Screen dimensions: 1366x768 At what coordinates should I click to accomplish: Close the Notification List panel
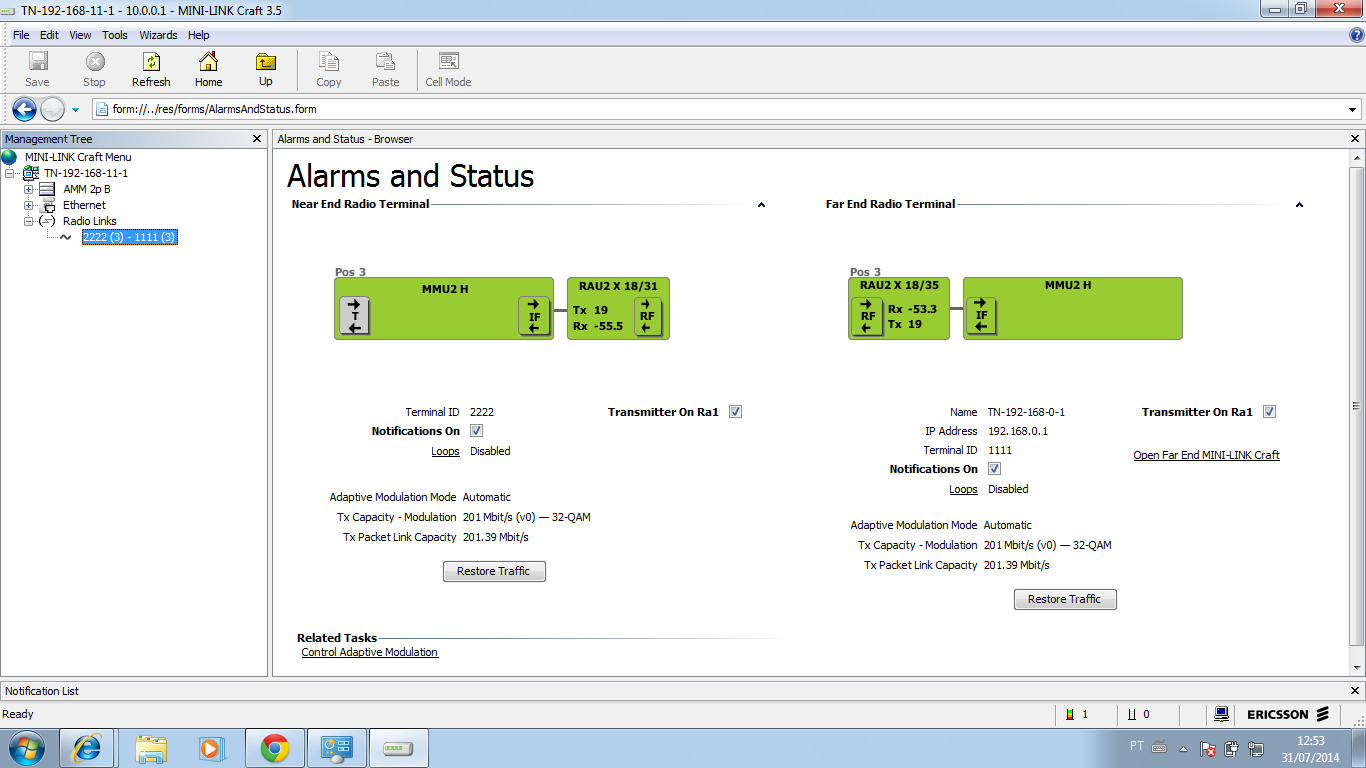pos(1355,691)
